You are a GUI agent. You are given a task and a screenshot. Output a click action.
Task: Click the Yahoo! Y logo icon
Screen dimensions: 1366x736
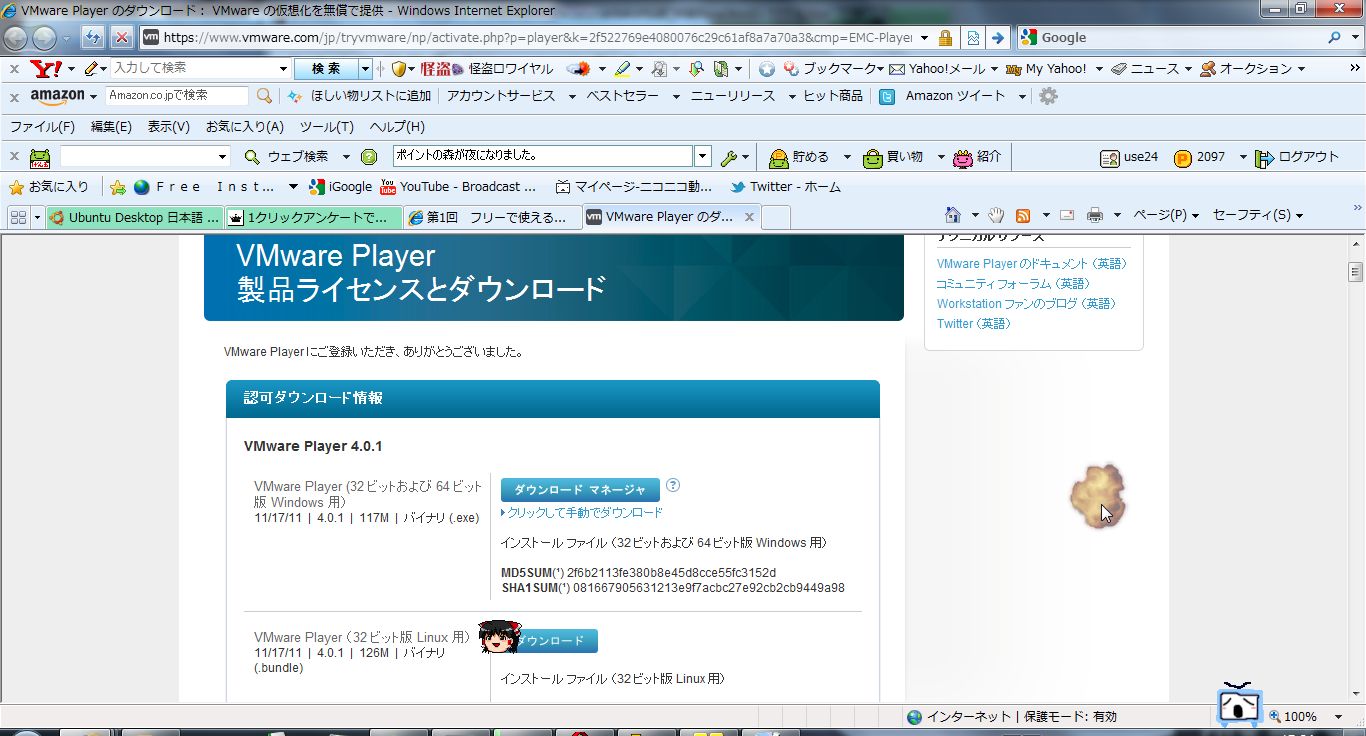[x=46, y=69]
